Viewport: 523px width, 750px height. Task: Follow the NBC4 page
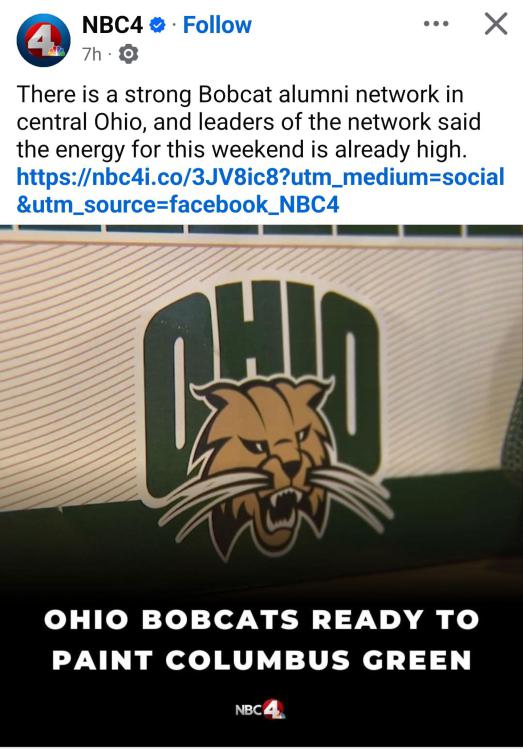click(x=217, y=25)
